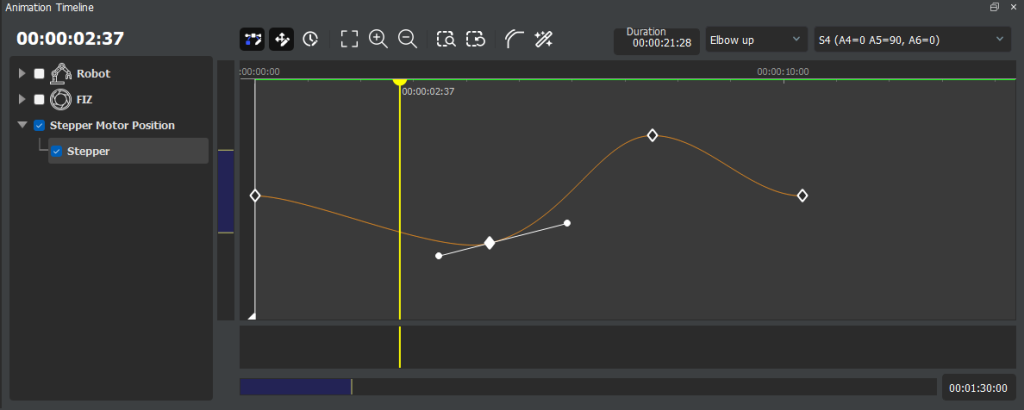Click the Duration time field
The width and height of the screenshot is (1024, 410).
[x=657, y=43]
